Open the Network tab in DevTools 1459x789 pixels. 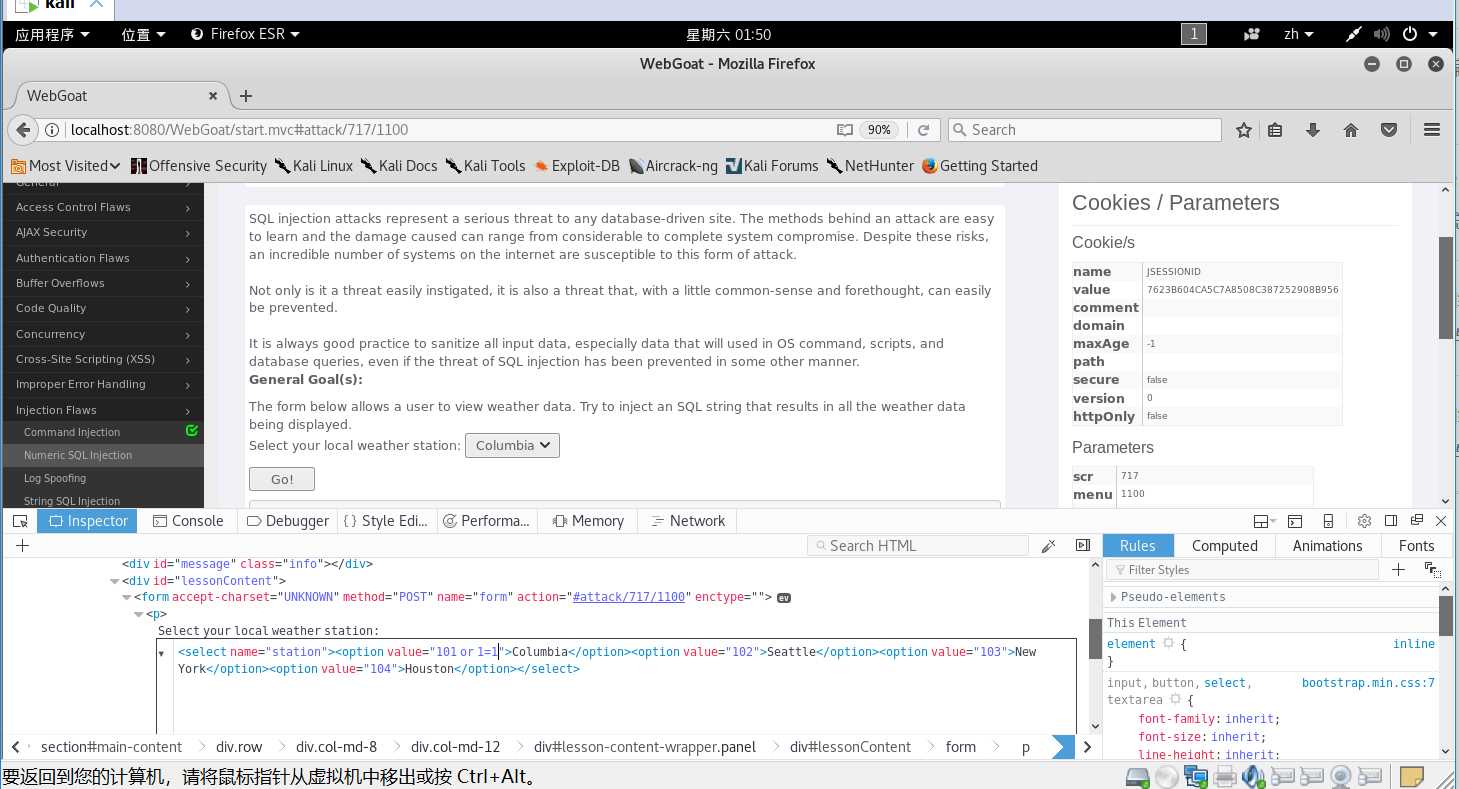click(687, 521)
